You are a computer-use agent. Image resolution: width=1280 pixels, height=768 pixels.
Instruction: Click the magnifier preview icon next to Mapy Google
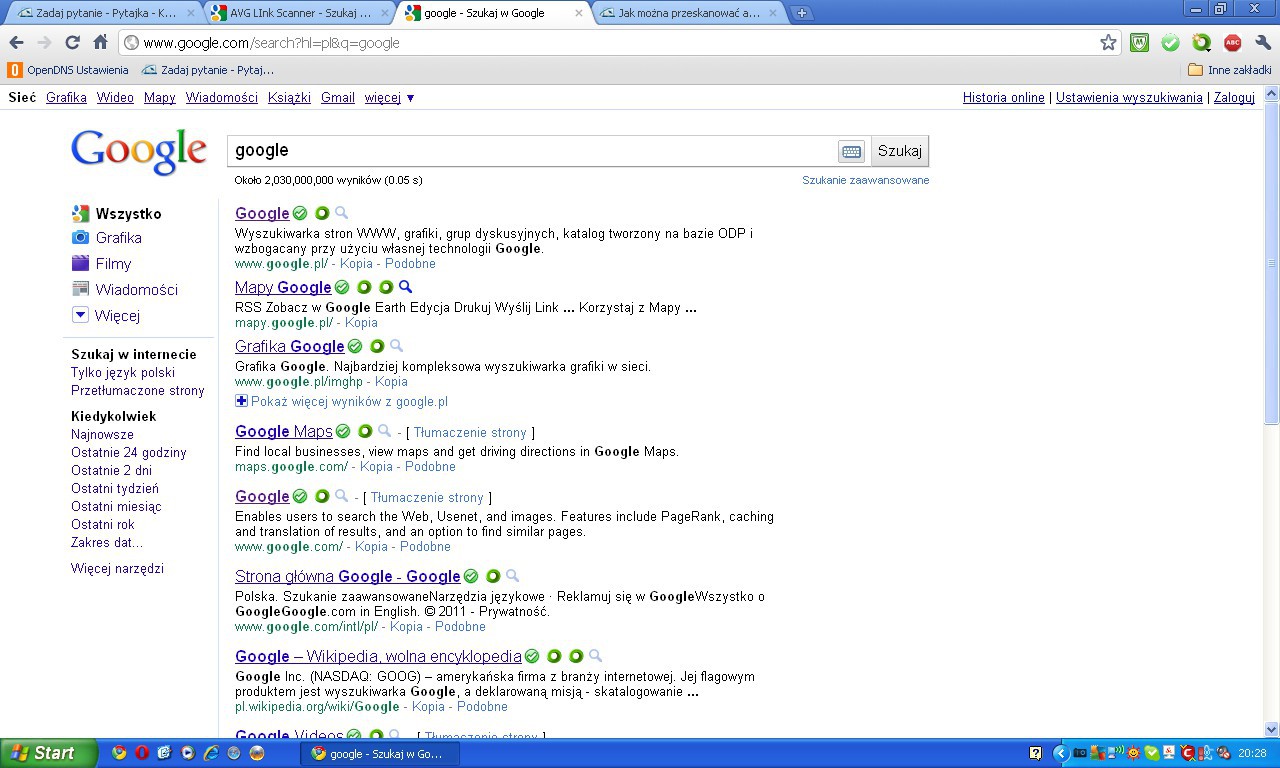(x=405, y=288)
